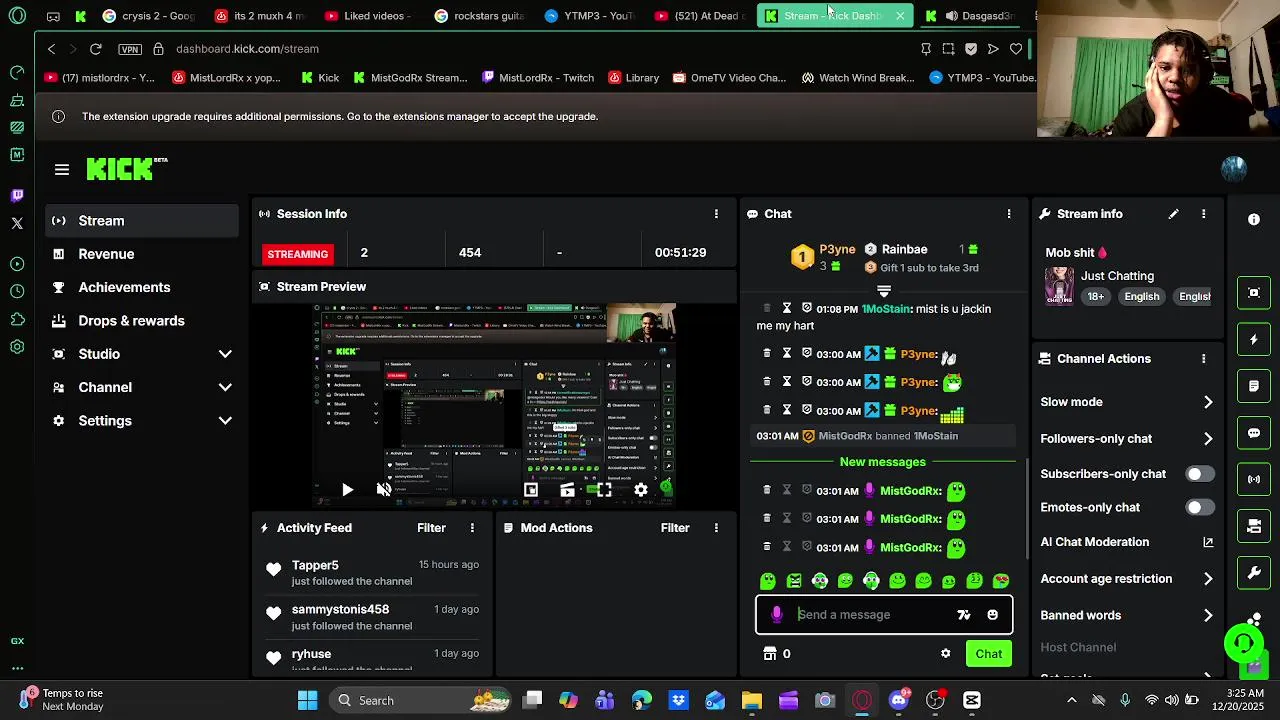Unmute the stream preview audio
Image resolution: width=1280 pixels, height=720 pixels.
tap(384, 490)
